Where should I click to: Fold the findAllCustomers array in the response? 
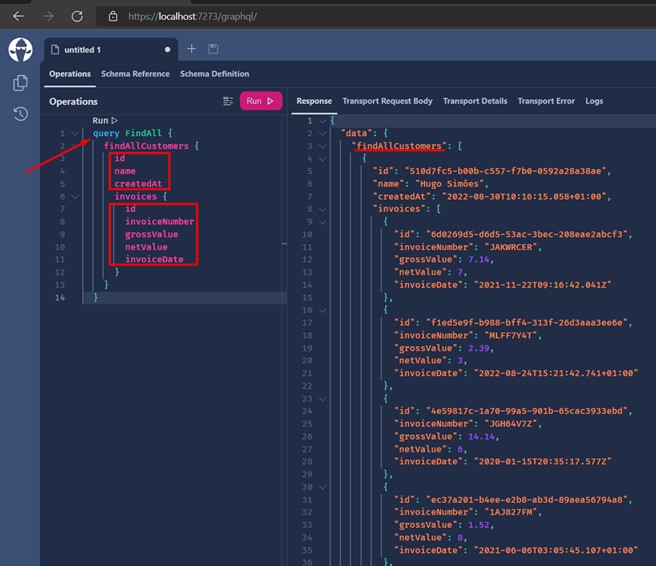[322, 146]
